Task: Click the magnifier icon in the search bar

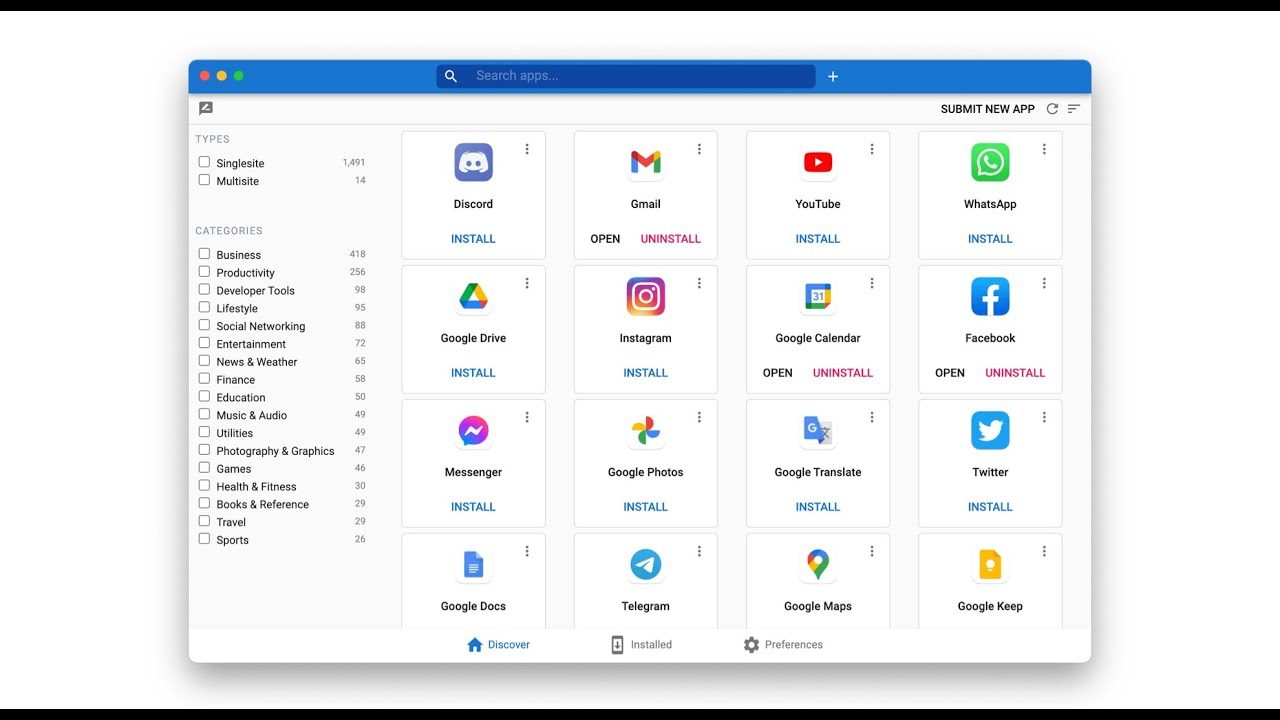Action: tap(451, 76)
